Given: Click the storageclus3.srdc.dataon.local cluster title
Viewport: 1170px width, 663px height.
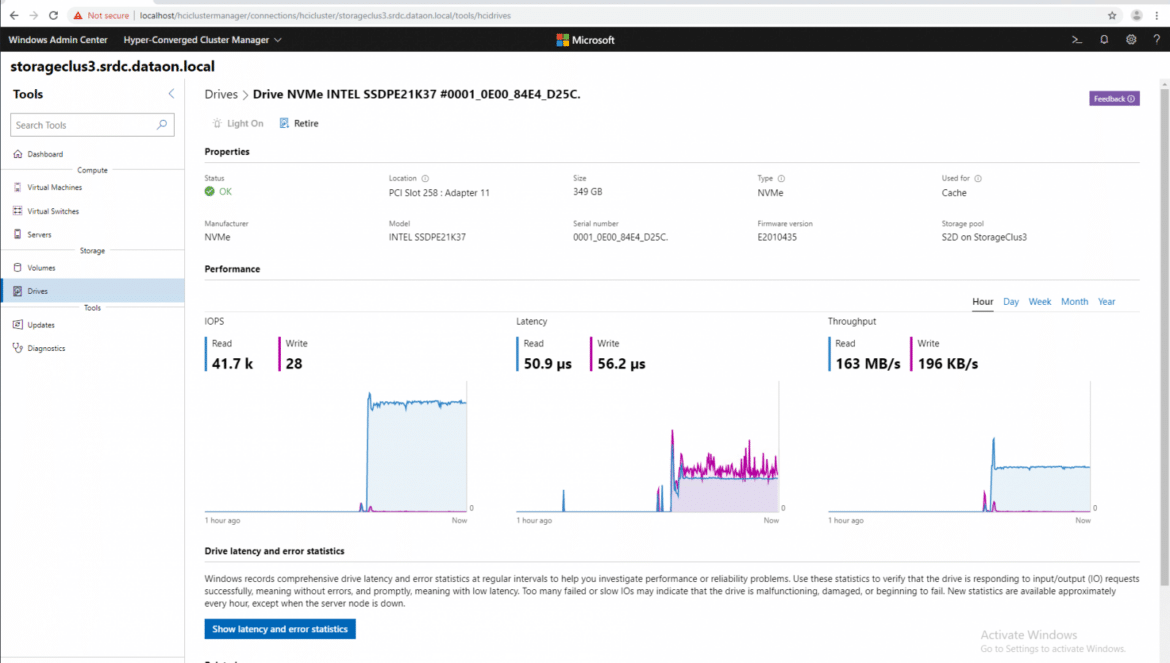Looking at the screenshot, I should (113, 66).
